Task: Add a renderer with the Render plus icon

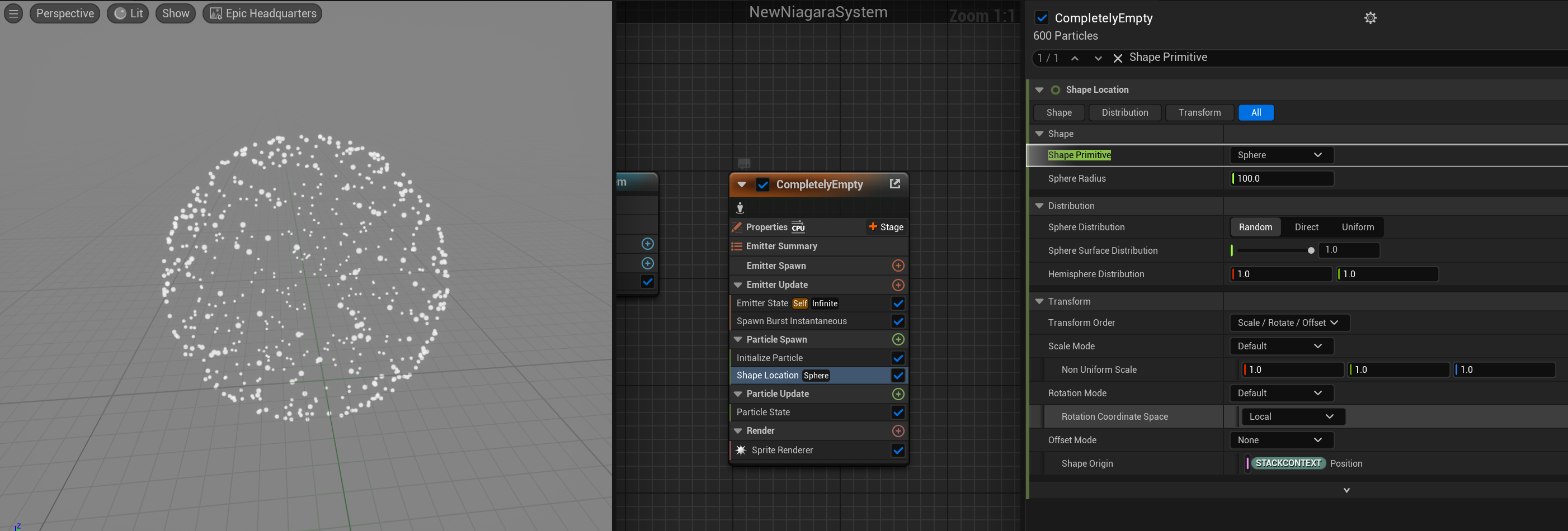Action: tap(898, 432)
